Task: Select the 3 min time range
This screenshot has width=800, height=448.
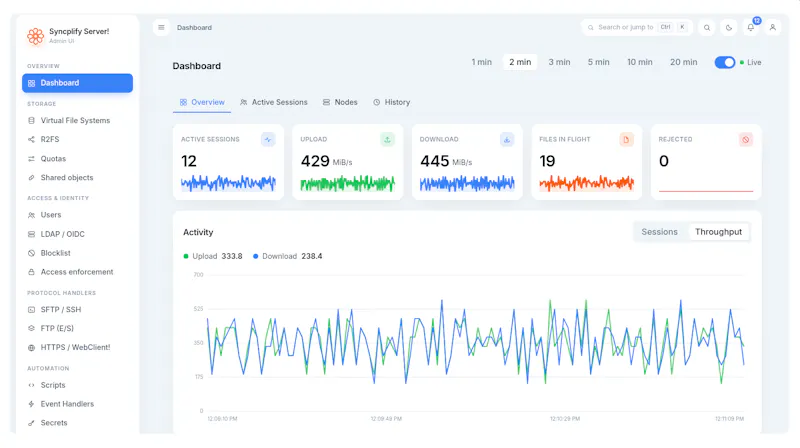Action: tap(559, 62)
